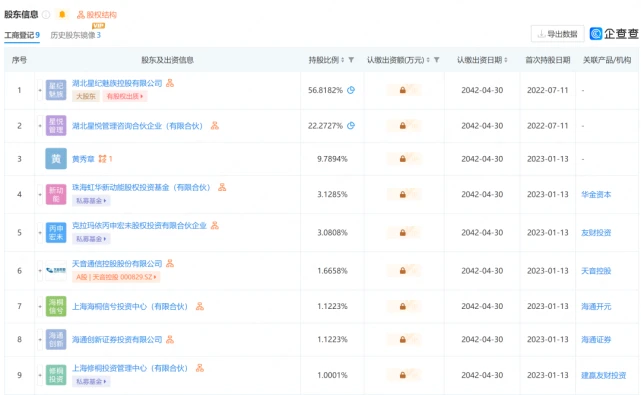
Task: Click equity chart icon beside 克拉玛依丙申宏未
Action: [215, 225]
